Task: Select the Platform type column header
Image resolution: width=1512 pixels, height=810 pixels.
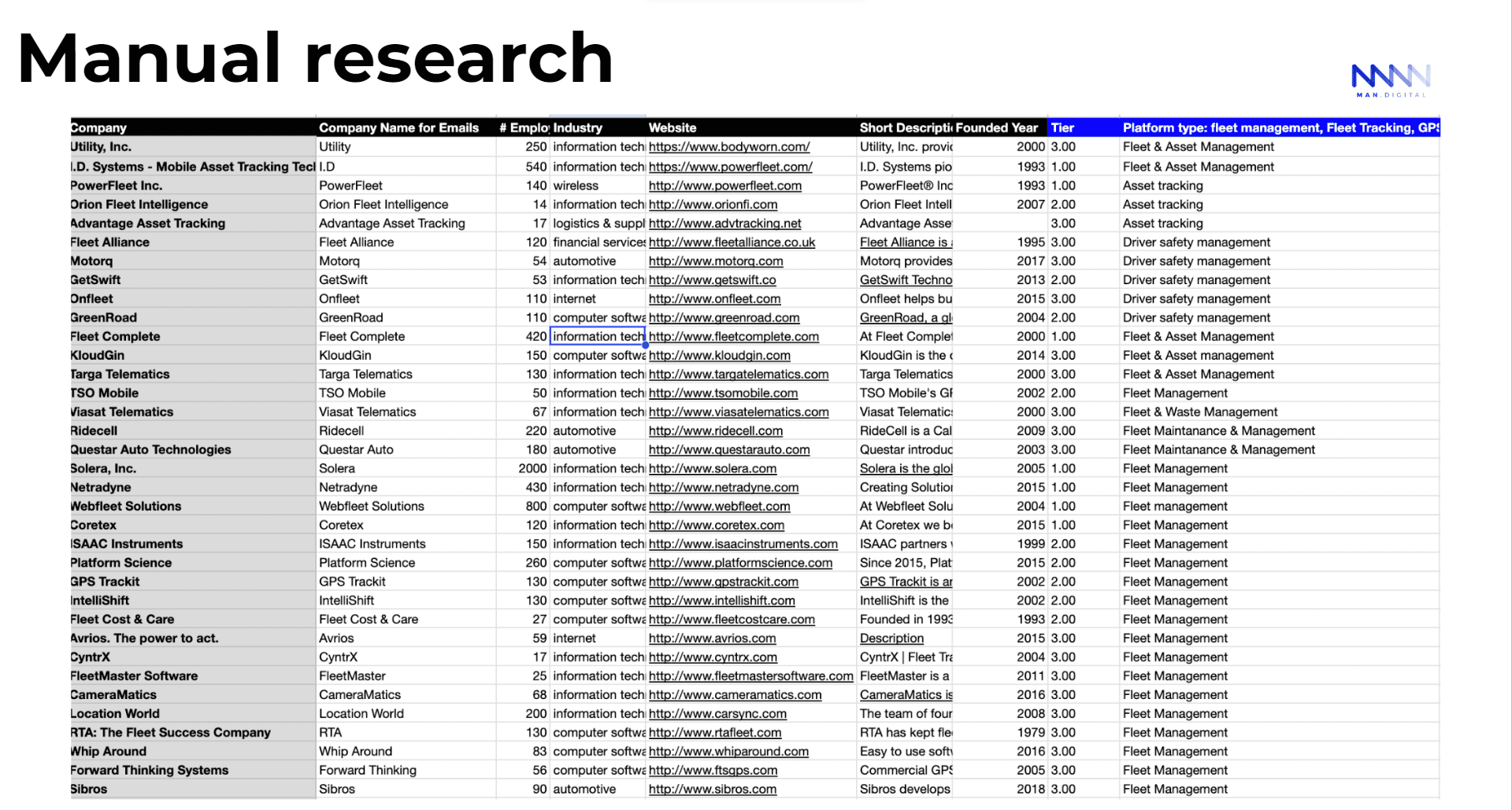Action: tap(1280, 128)
